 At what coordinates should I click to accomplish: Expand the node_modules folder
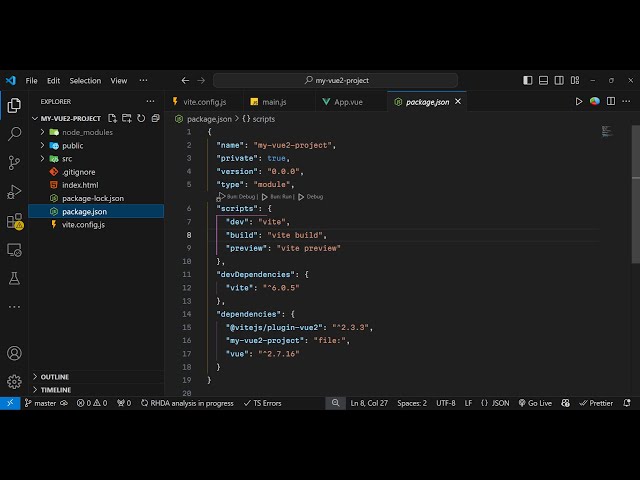(x=86, y=132)
